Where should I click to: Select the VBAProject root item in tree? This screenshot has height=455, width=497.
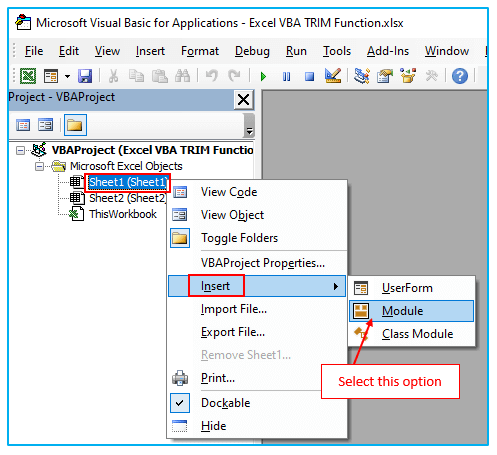click(152, 150)
